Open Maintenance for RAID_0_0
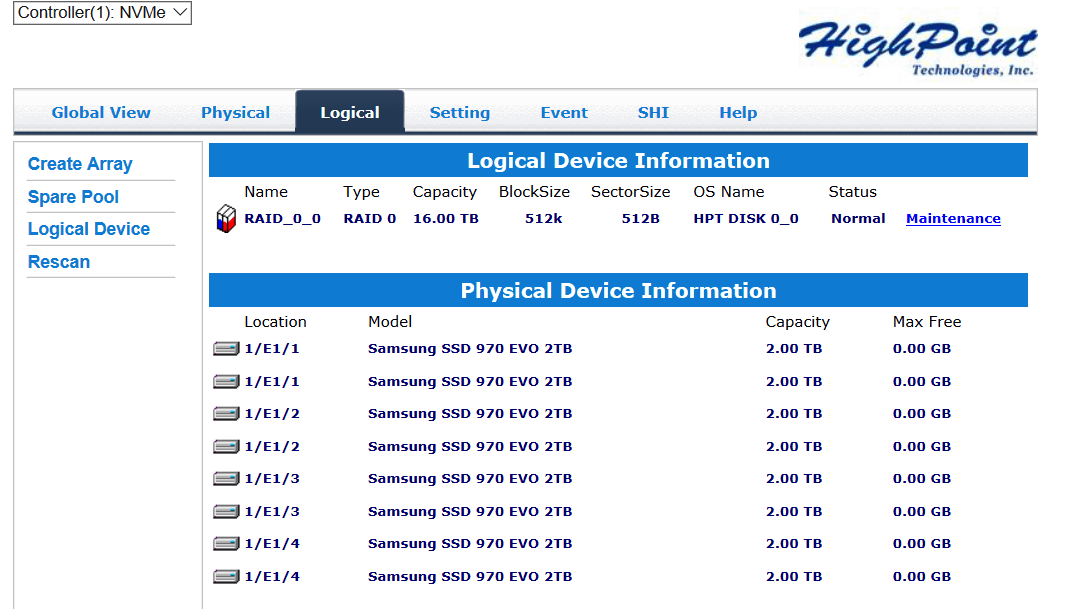 (x=953, y=219)
